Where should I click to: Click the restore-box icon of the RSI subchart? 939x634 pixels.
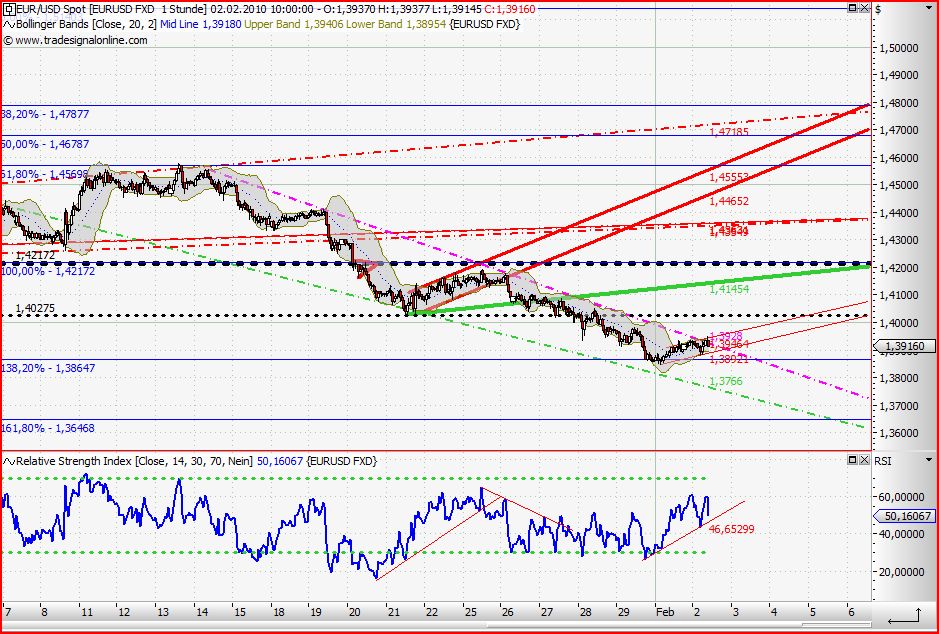(853, 461)
